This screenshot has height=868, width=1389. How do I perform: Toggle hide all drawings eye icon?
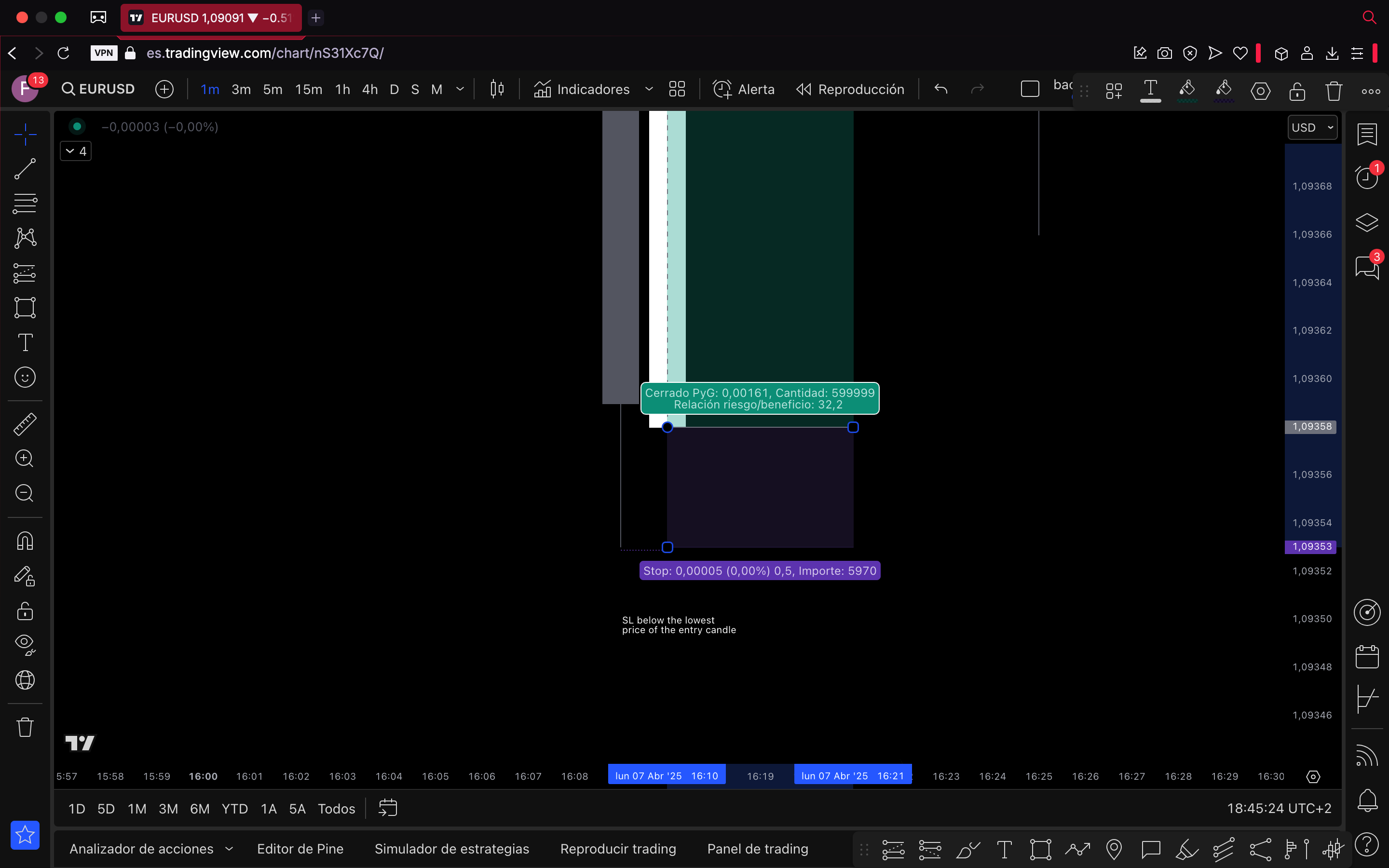tap(25, 645)
